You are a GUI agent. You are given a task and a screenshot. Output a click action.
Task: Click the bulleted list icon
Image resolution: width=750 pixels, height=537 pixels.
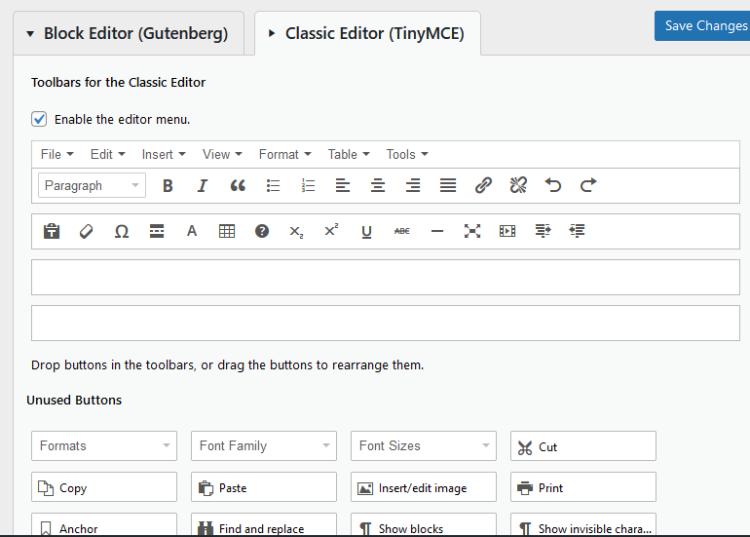[273, 186]
